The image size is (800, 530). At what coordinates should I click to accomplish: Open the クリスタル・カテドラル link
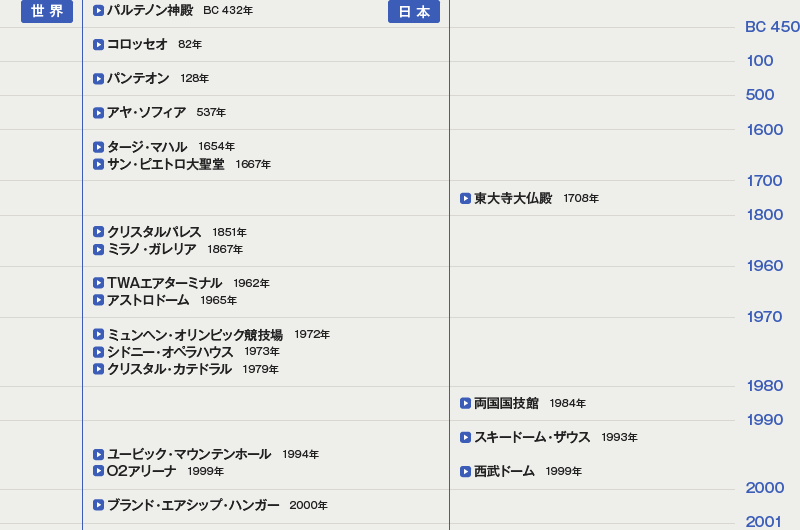point(169,369)
